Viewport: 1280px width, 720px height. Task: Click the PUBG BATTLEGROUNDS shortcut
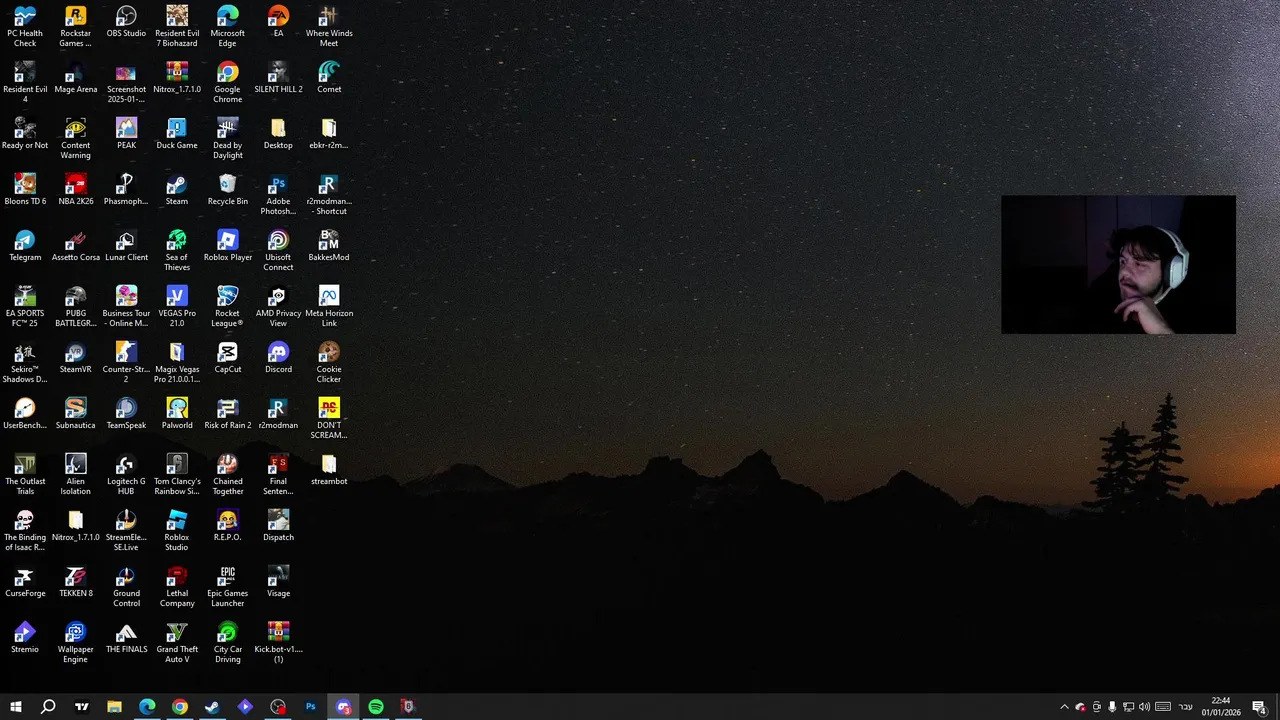coord(75,306)
